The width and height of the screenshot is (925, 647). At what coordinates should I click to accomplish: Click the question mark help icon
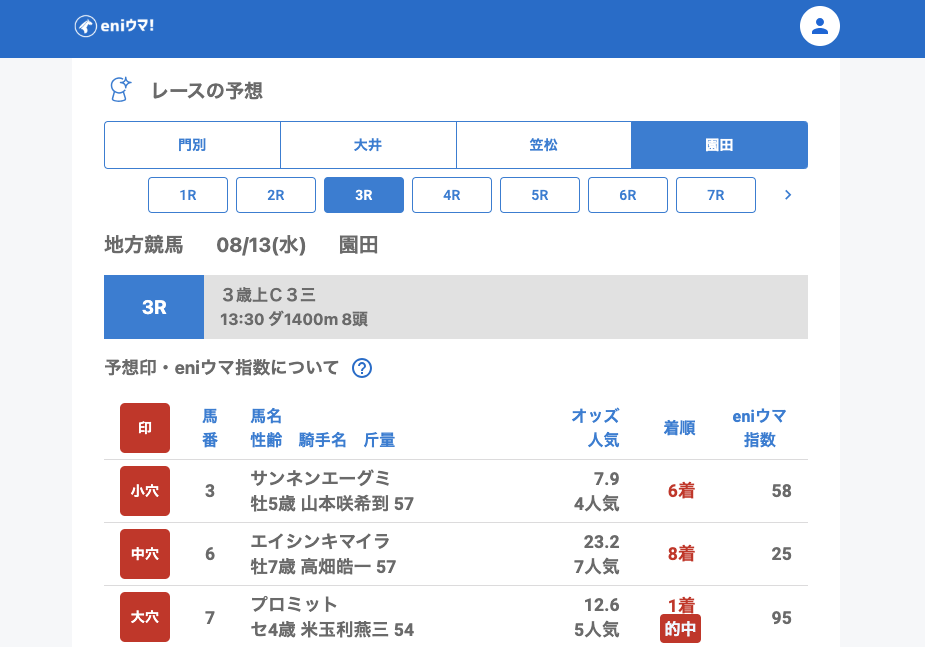[362, 368]
